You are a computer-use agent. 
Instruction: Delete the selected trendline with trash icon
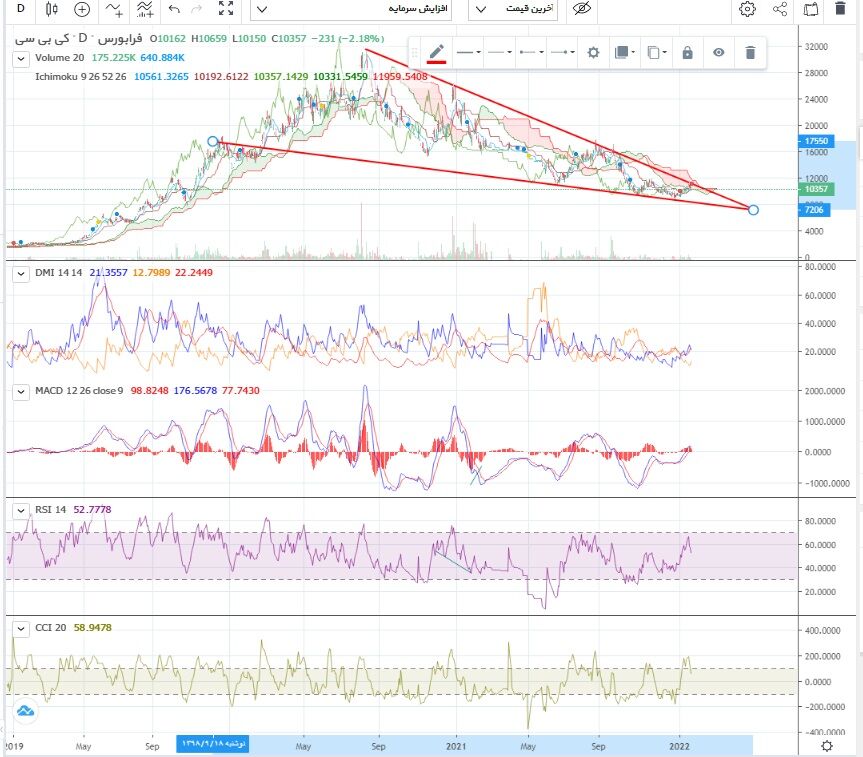750,52
